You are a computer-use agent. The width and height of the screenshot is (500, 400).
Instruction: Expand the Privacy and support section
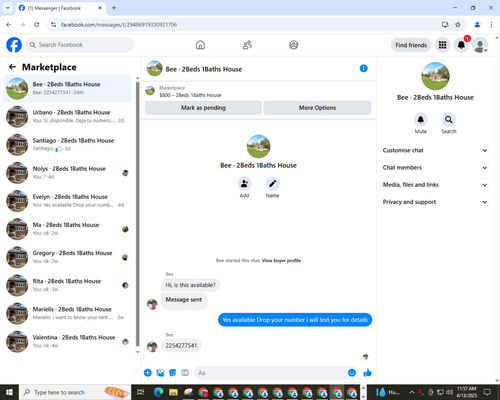(x=435, y=202)
